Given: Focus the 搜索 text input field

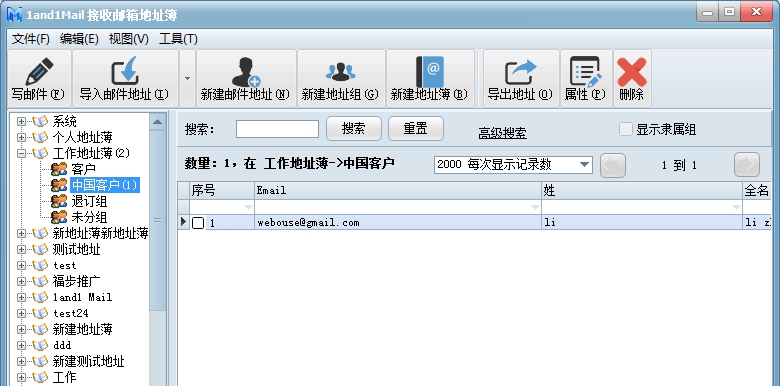Looking at the screenshot, I should [277, 129].
